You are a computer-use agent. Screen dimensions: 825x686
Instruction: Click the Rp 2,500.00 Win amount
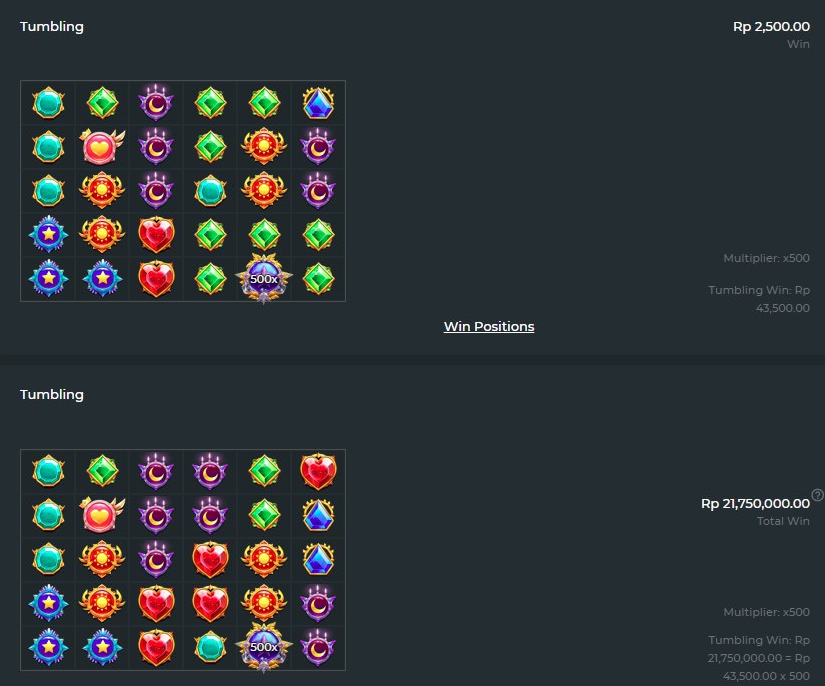(x=771, y=26)
